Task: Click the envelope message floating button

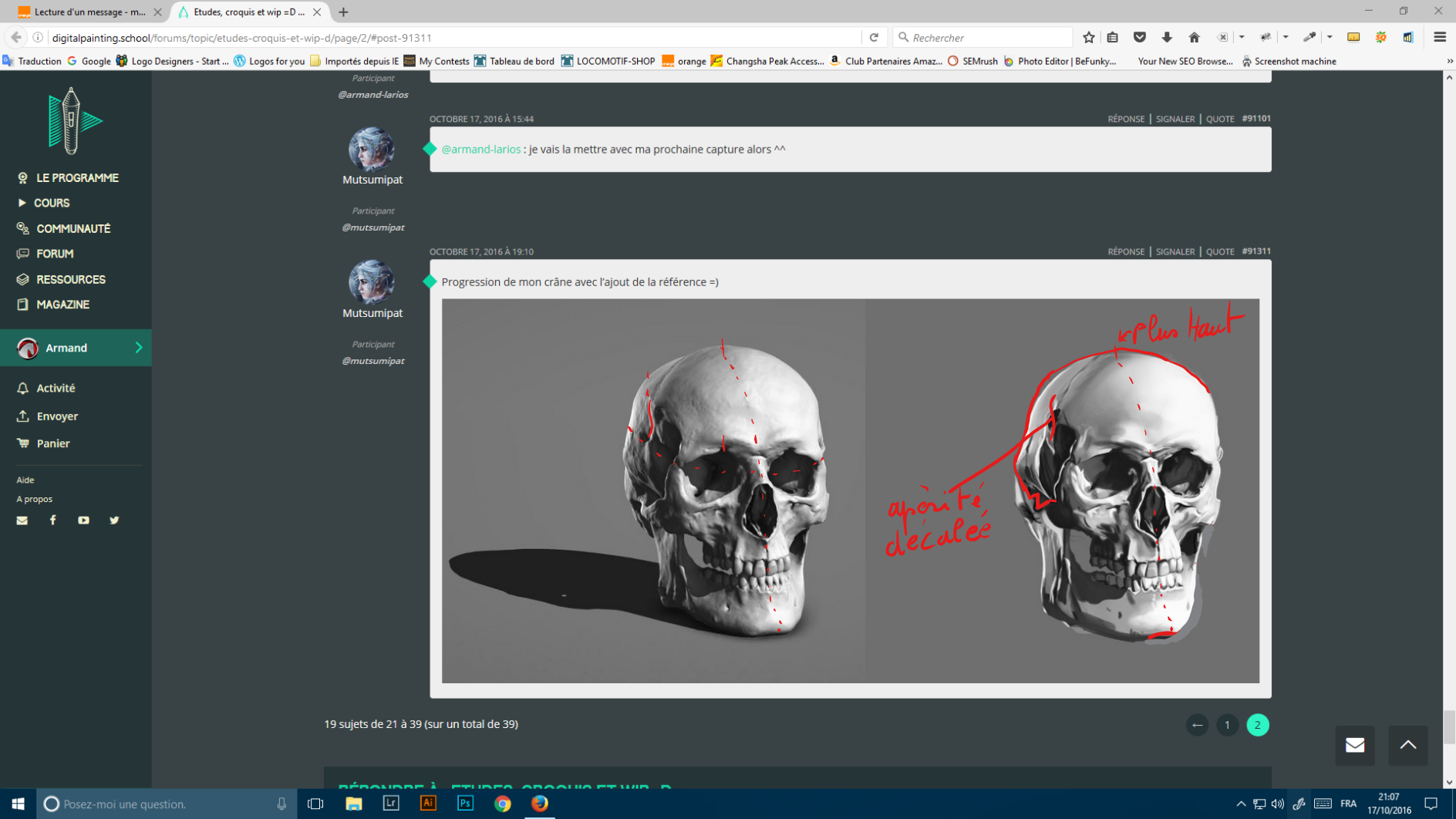Action: [1354, 745]
